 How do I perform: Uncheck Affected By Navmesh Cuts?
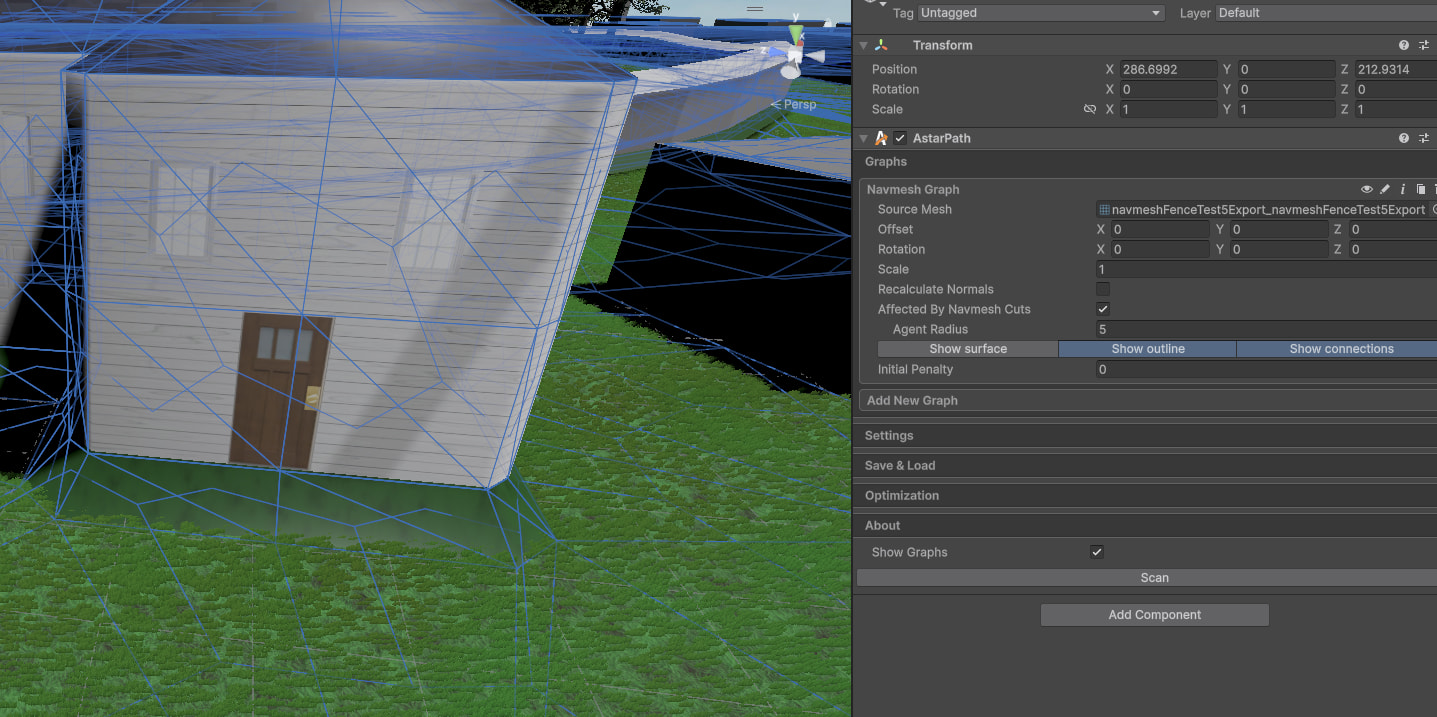(x=1103, y=309)
